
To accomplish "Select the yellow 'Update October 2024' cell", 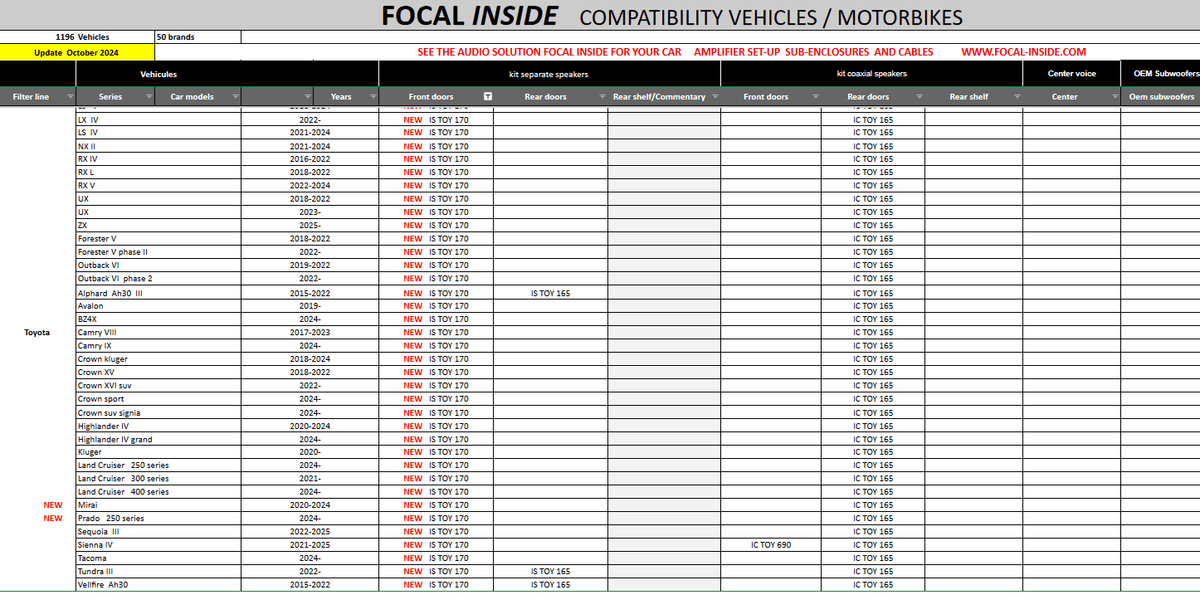I will click(x=77, y=52).
